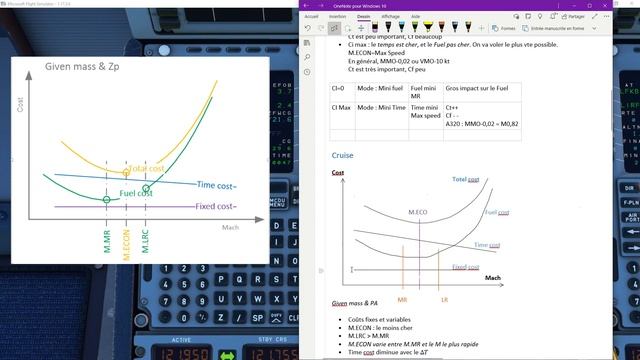Click MCDU letter key R
The height and width of the screenshot is (360, 640).
pyautogui.click(x=258, y=280)
